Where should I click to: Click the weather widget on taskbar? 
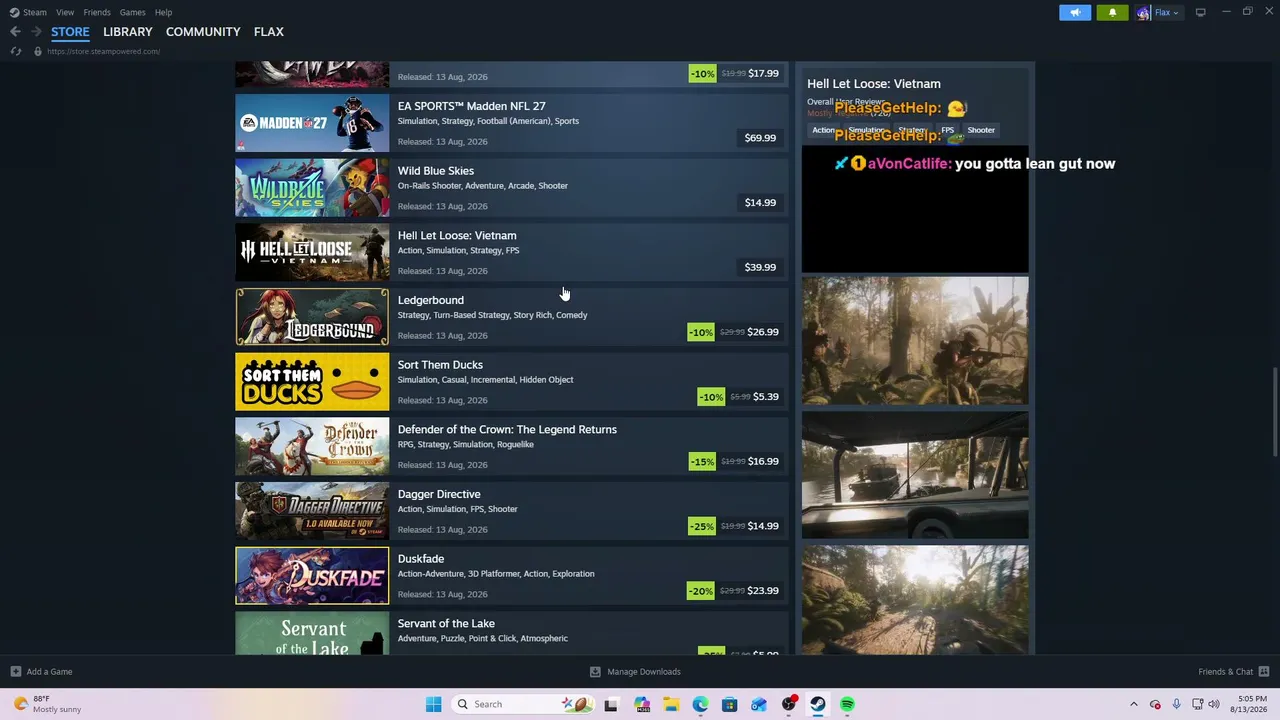pos(46,704)
